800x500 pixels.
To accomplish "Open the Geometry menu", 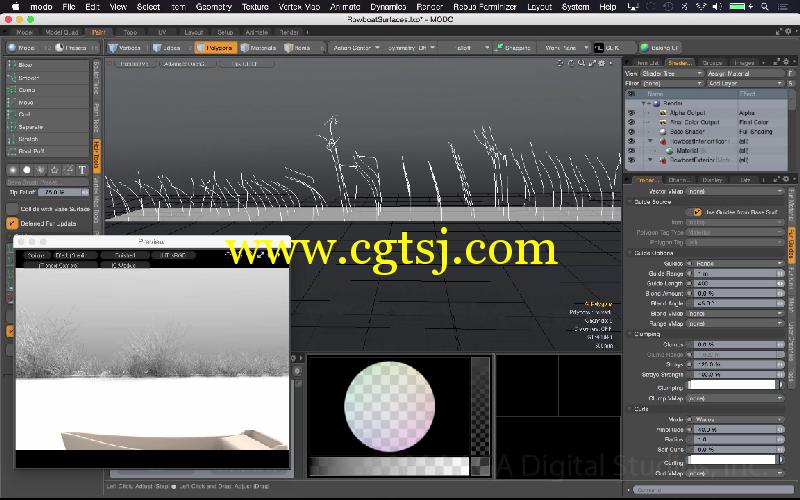I will click(x=214, y=7).
